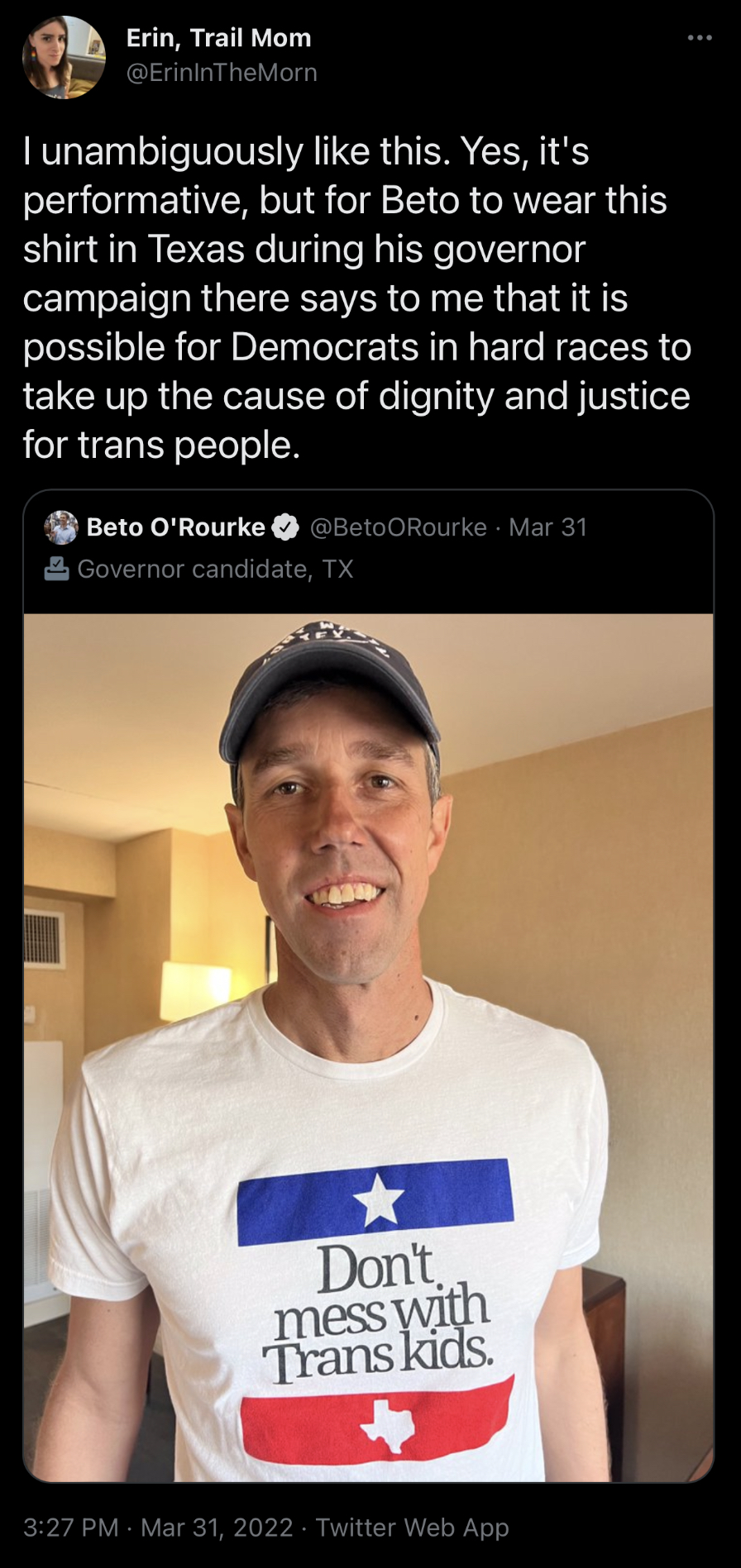This screenshot has height=1568, width=741.
Task: Click Beto O'Rourke's small avatar
Action: click(61, 527)
